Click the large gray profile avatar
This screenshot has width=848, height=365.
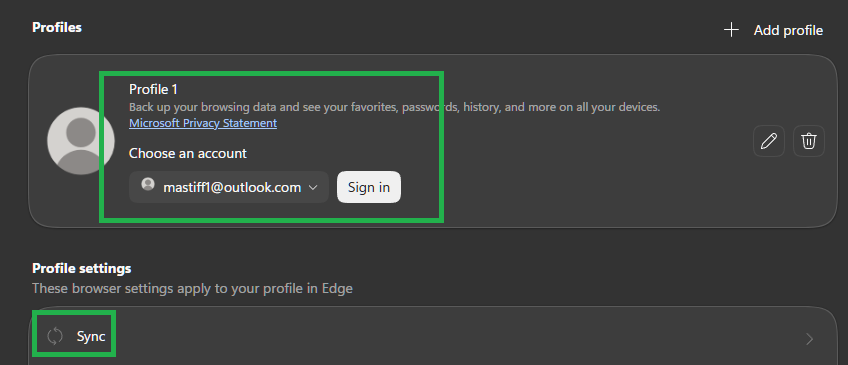[81, 141]
